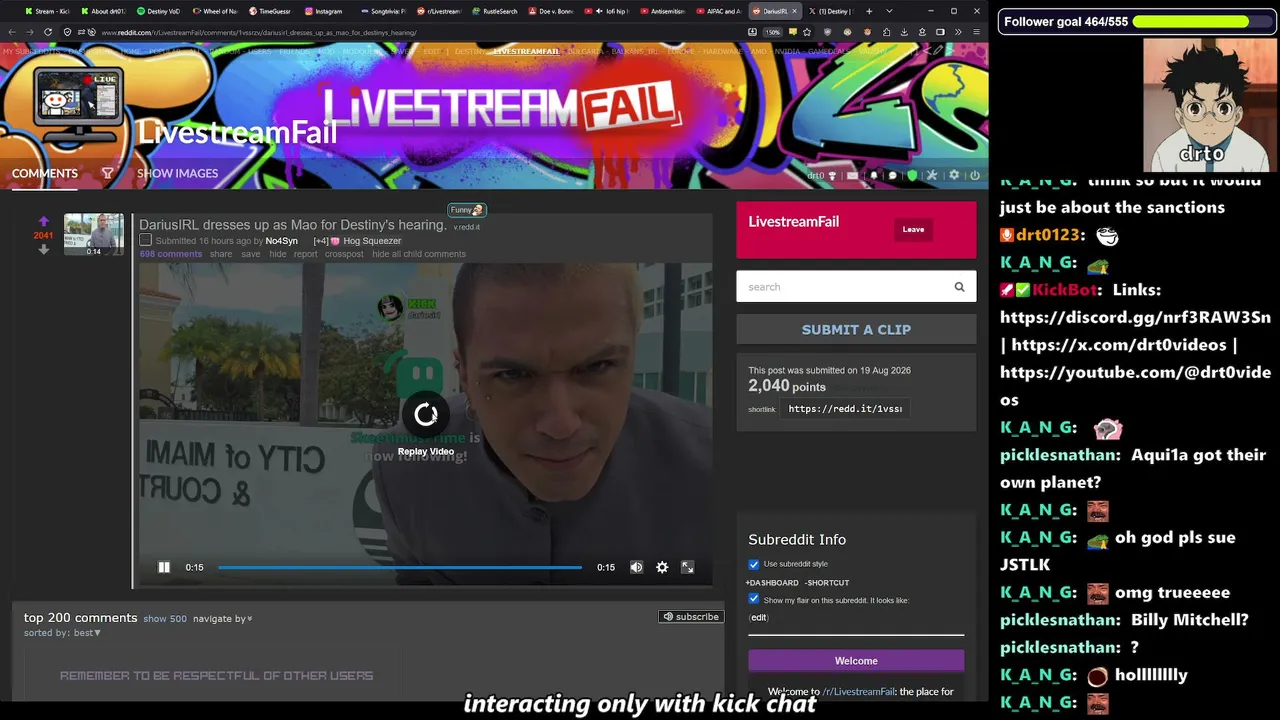Open reddit chat bubble icon
The height and width of the screenshot is (720, 1280).
[x=892, y=176]
